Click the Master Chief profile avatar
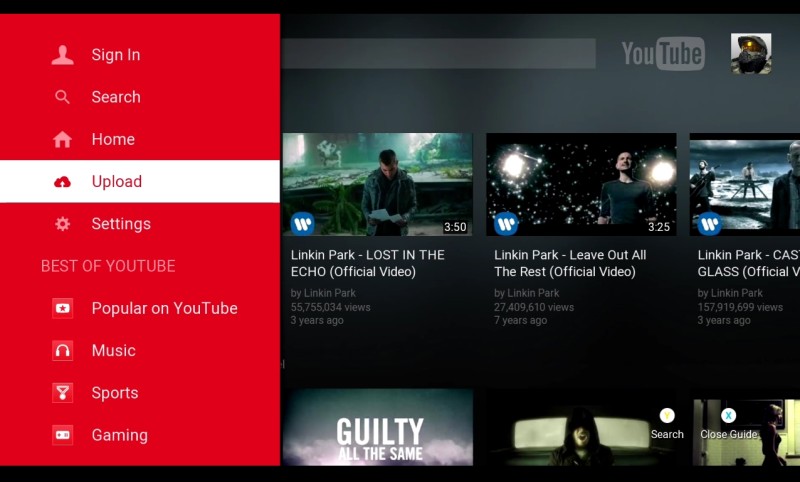The width and height of the screenshot is (800, 482). (751, 54)
